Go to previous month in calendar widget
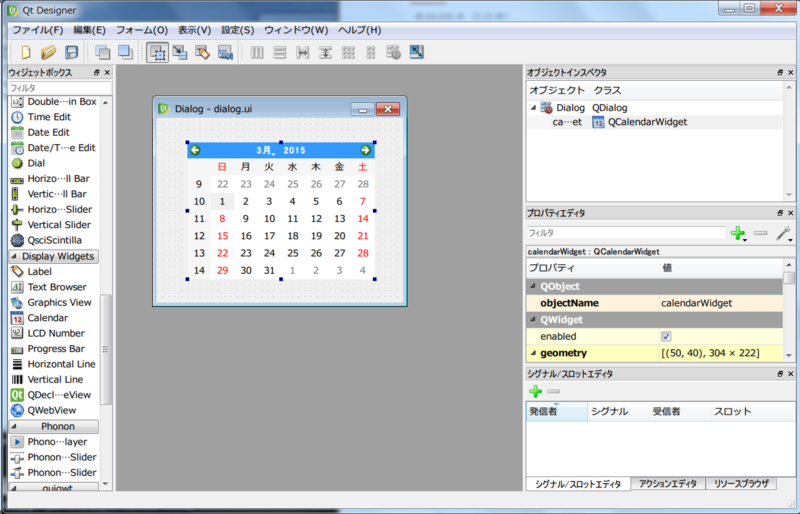This screenshot has height=514, width=800. point(195,150)
